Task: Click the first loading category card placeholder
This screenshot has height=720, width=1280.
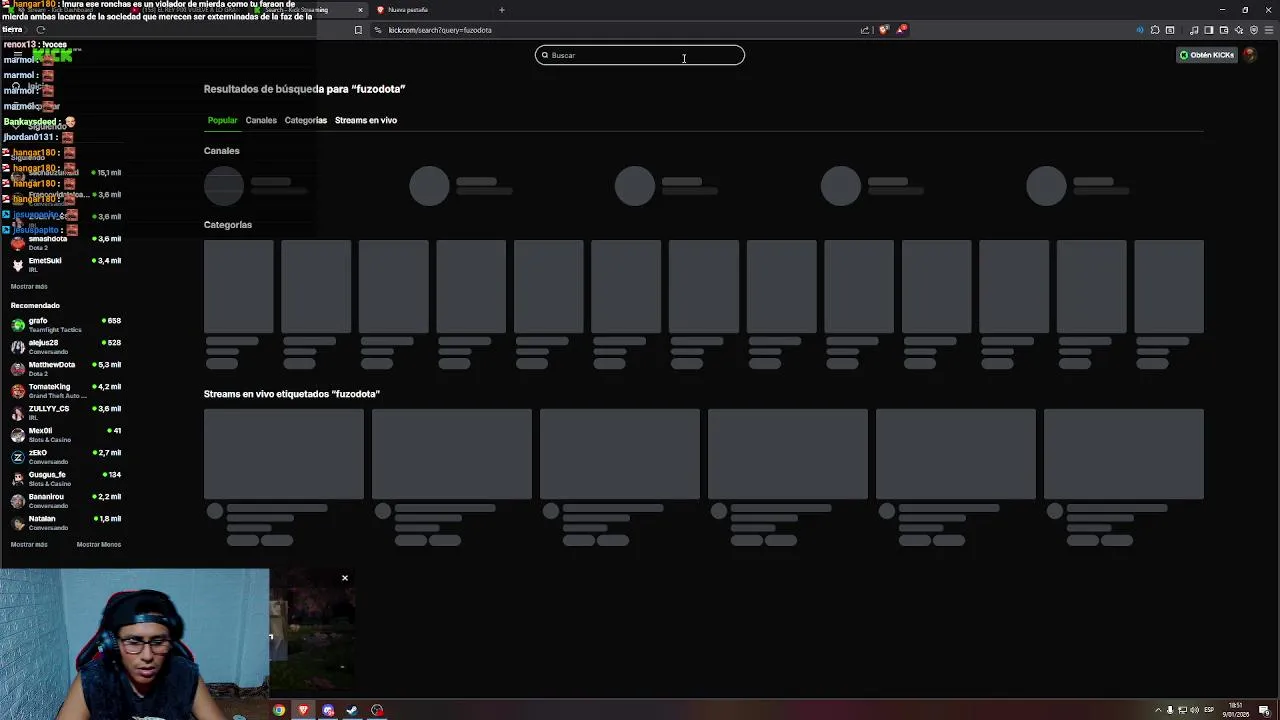Action: click(x=238, y=286)
